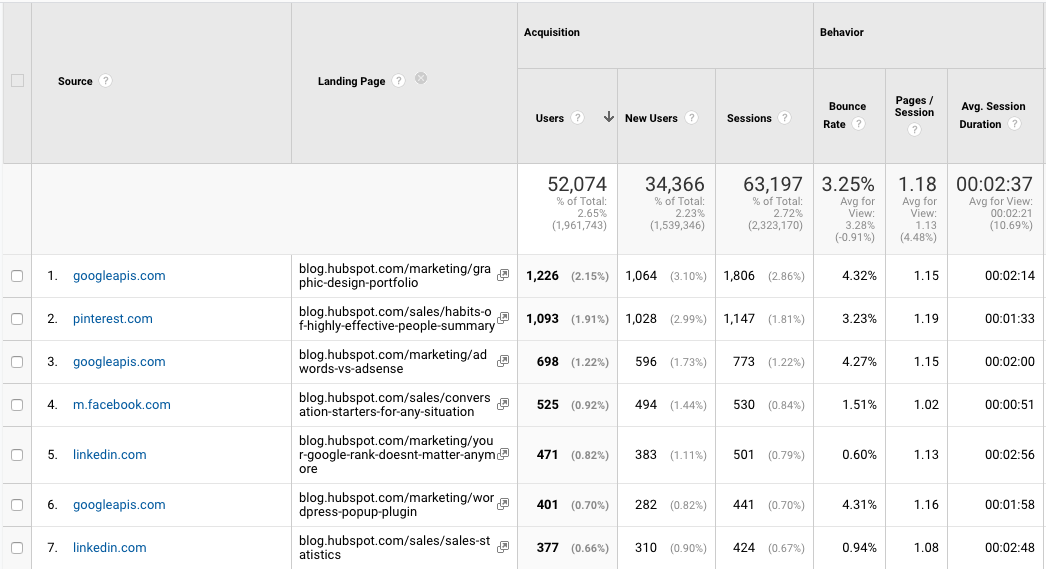
Task: Click the help icon next to Users
Action: pos(577,118)
